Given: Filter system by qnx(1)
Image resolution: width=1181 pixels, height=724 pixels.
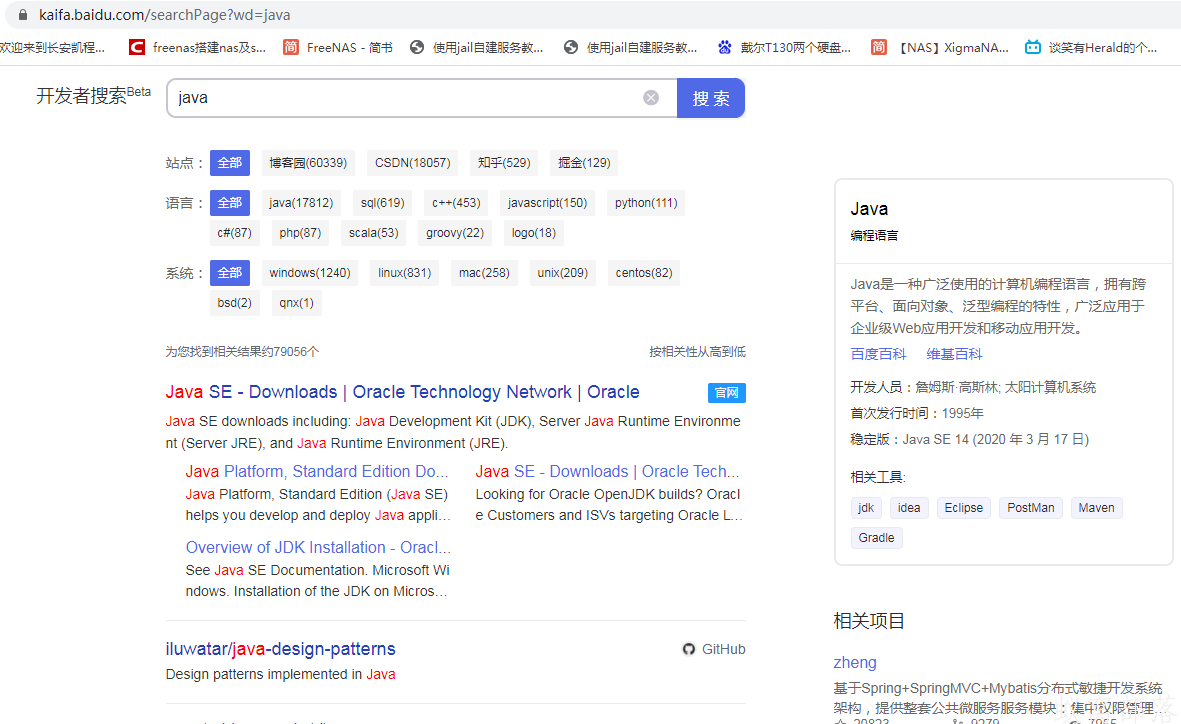Looking at the screenshot, I should click(x=297, y=303).
